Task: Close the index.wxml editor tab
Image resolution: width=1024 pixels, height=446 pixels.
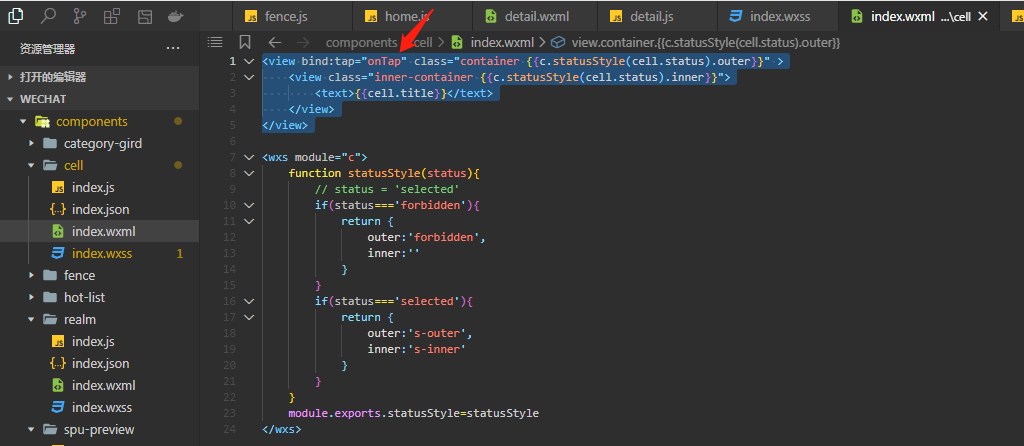Action: point(983,17)
